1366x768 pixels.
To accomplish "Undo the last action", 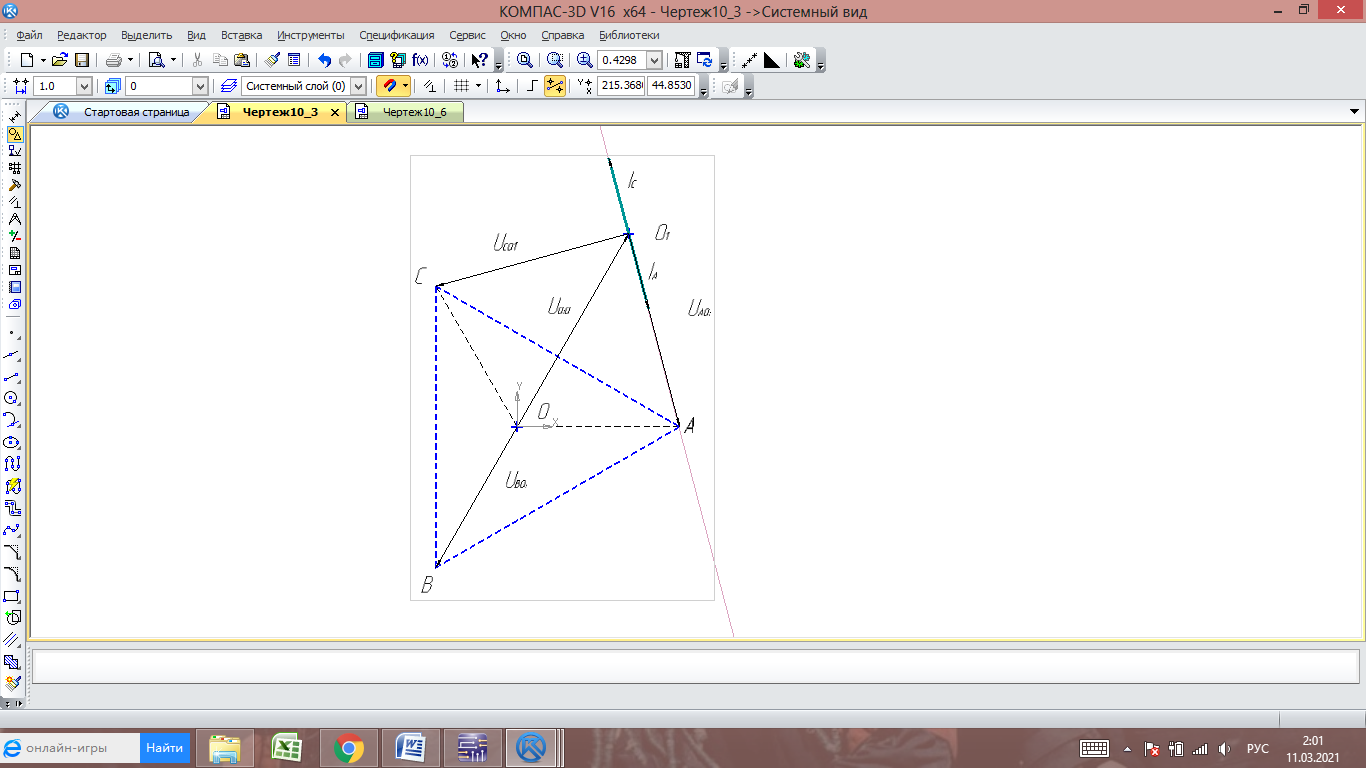I will pyautogui.click(x=324, y=60).
